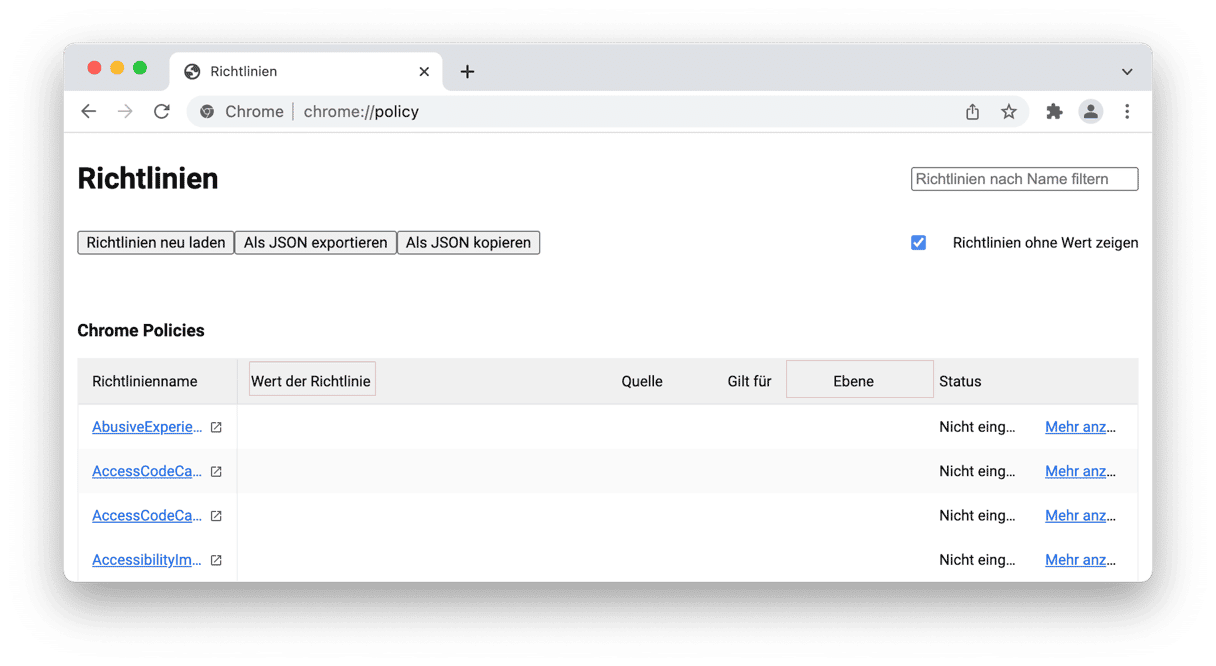Screen dimensions: 1216x666
Task: Open the extensions puzzle icon
Action: (1054, 112)
